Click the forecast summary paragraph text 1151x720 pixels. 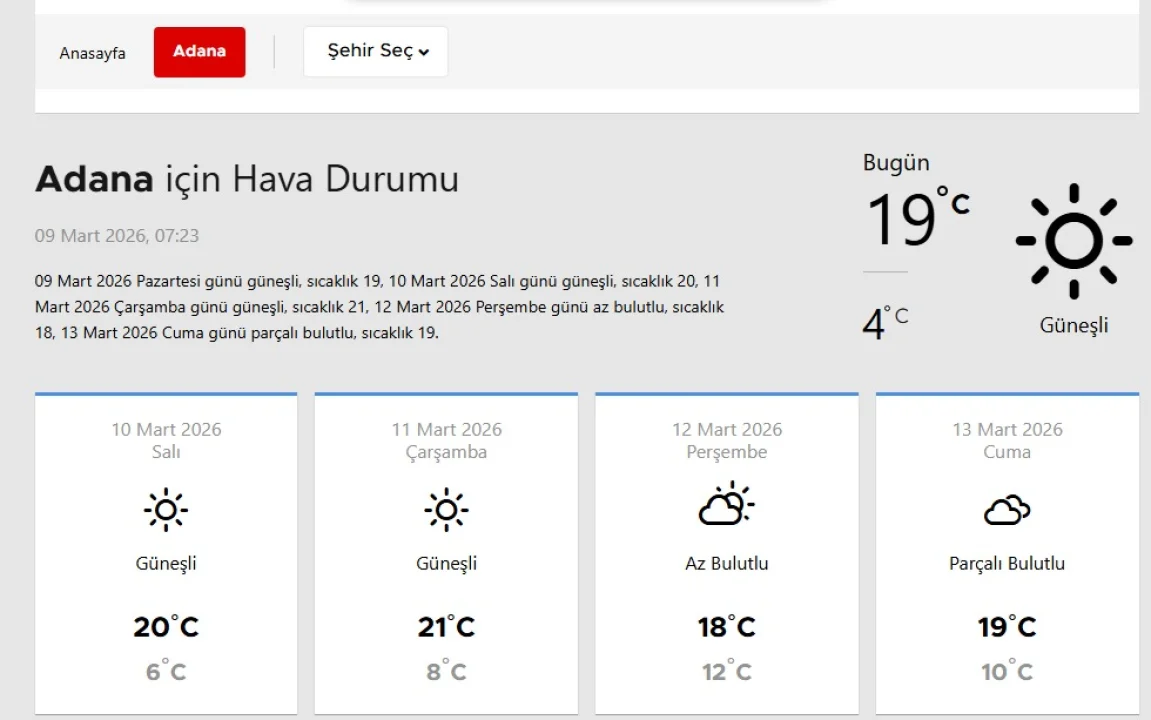(380, 307)
